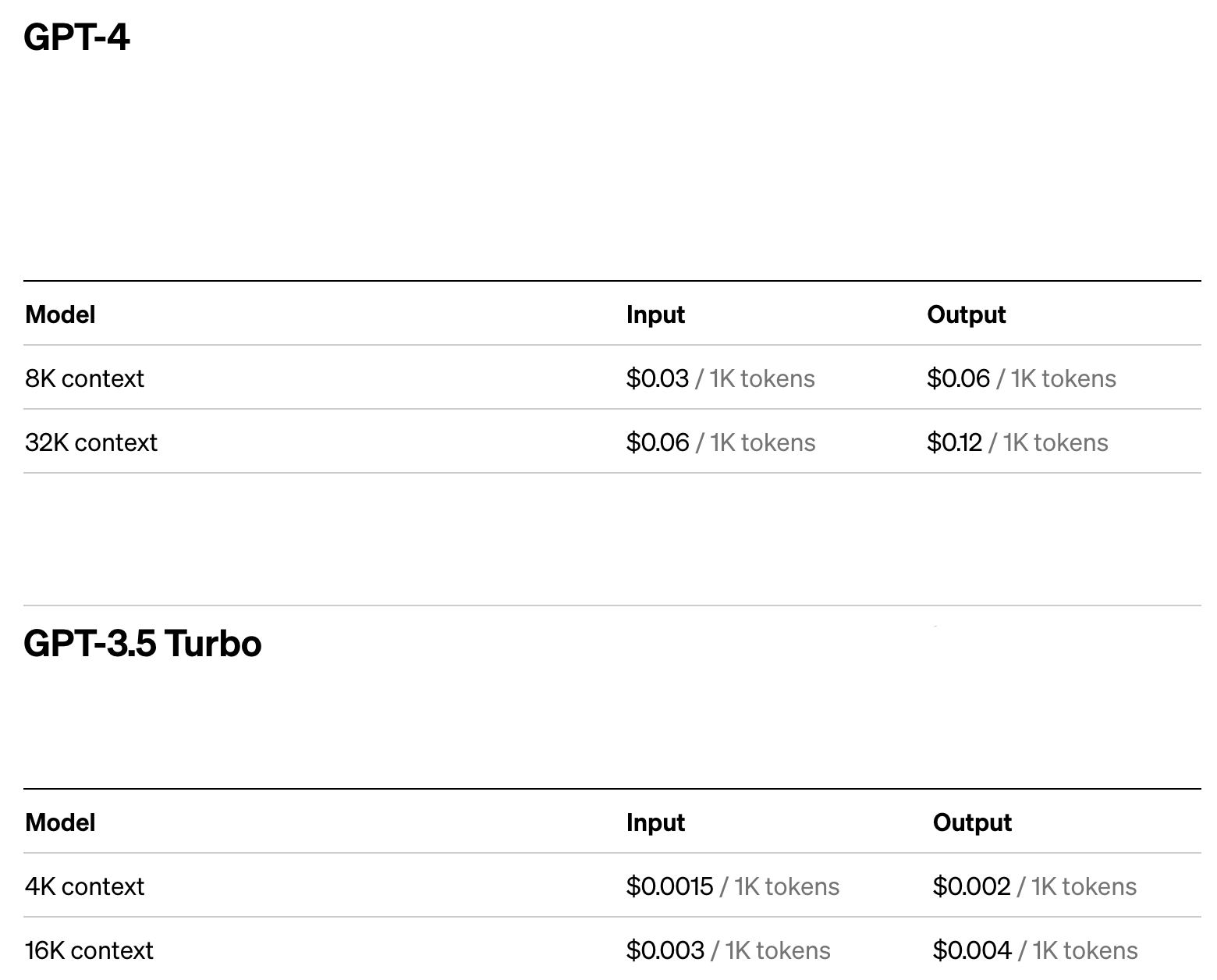This screenshot has width=1217, height=980.
Task: Click the GPT-4 section heading
Action: coord(76,37)
